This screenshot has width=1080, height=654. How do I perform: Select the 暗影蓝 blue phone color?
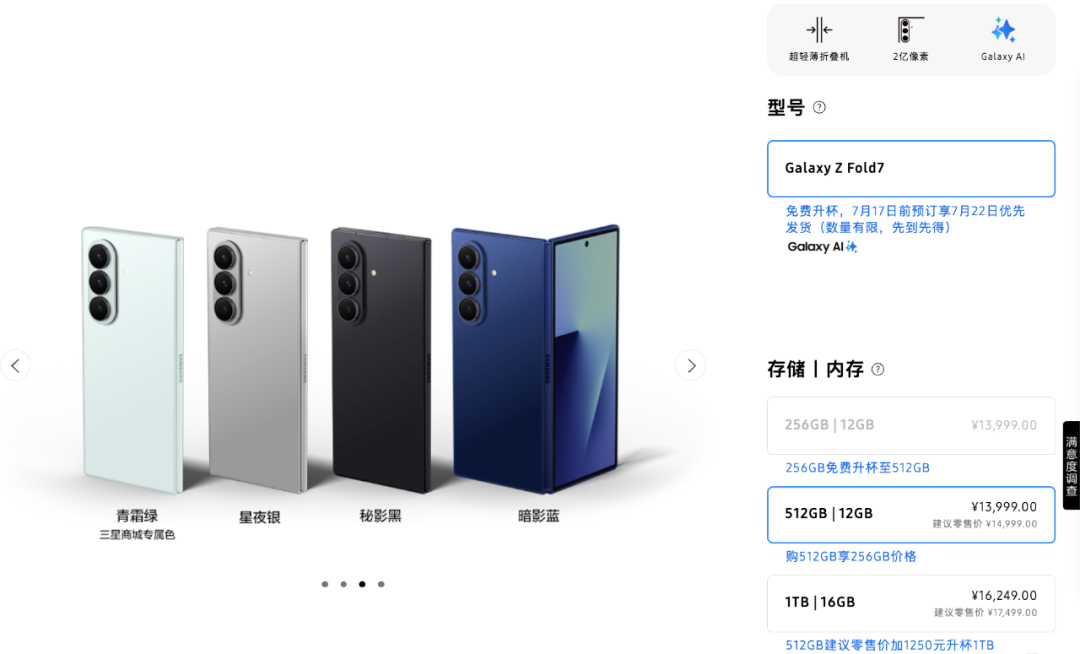tap(537, 359)
